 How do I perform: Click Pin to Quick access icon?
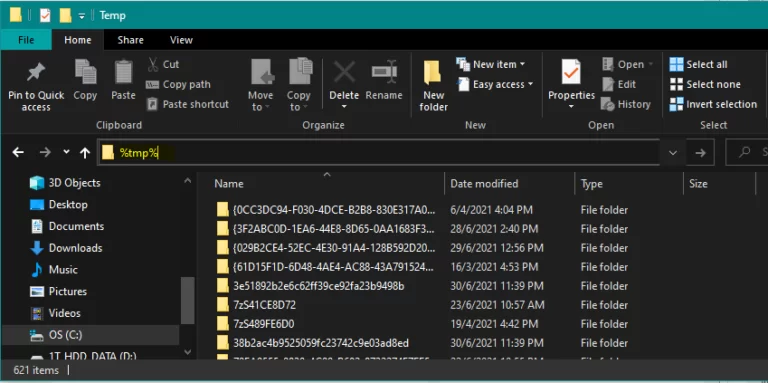pos(36,72)
